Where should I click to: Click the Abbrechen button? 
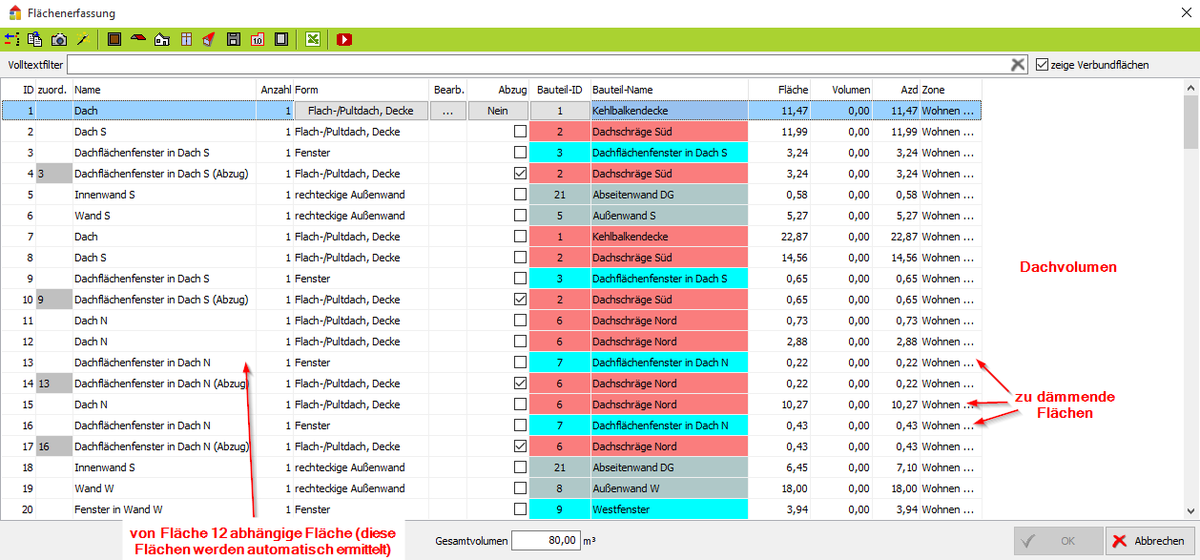click(x=1148, y=540)
